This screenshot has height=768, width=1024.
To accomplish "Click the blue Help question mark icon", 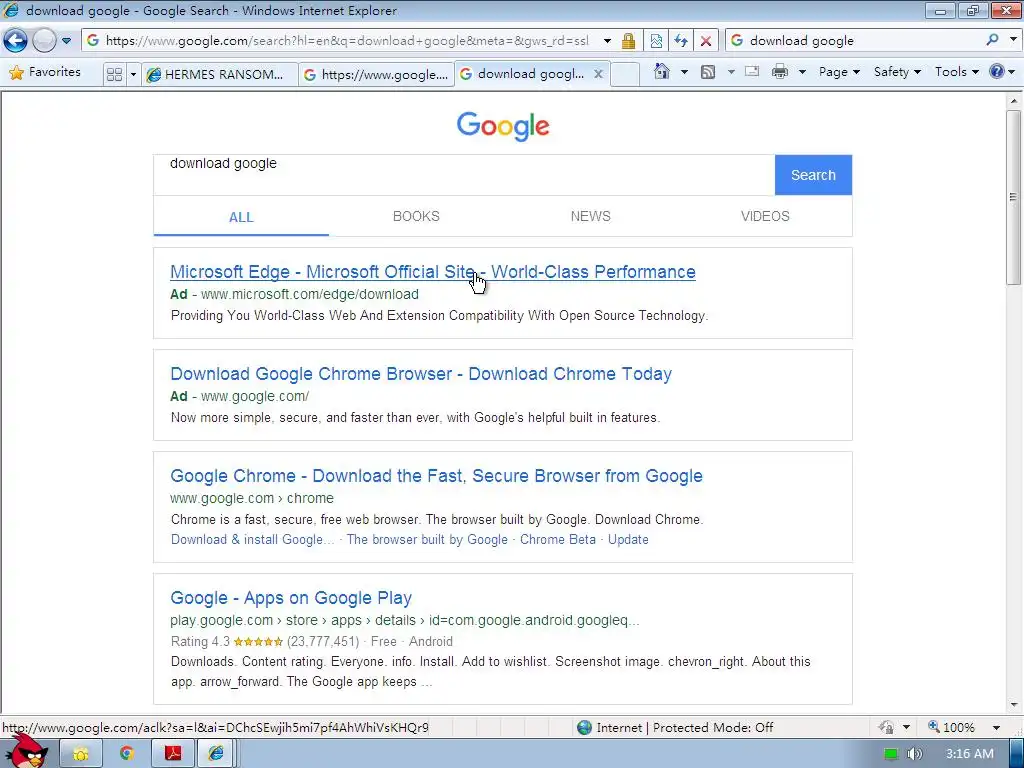I will coord(997,71).
